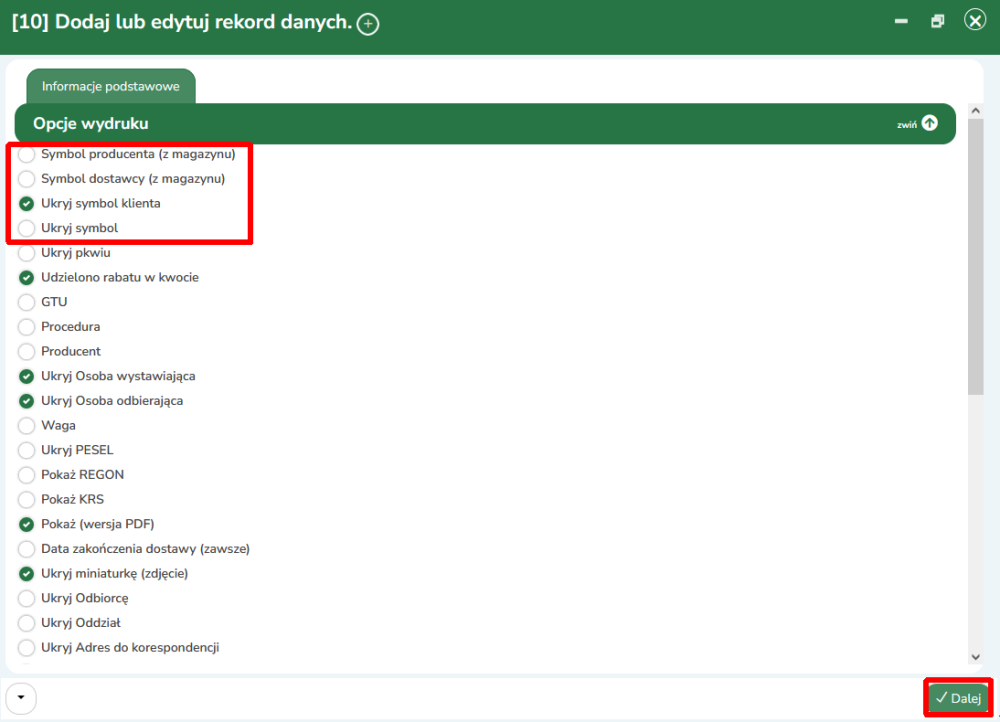Enable Symbol dostawcy (z magazynu) option

[x=27, y=179]
